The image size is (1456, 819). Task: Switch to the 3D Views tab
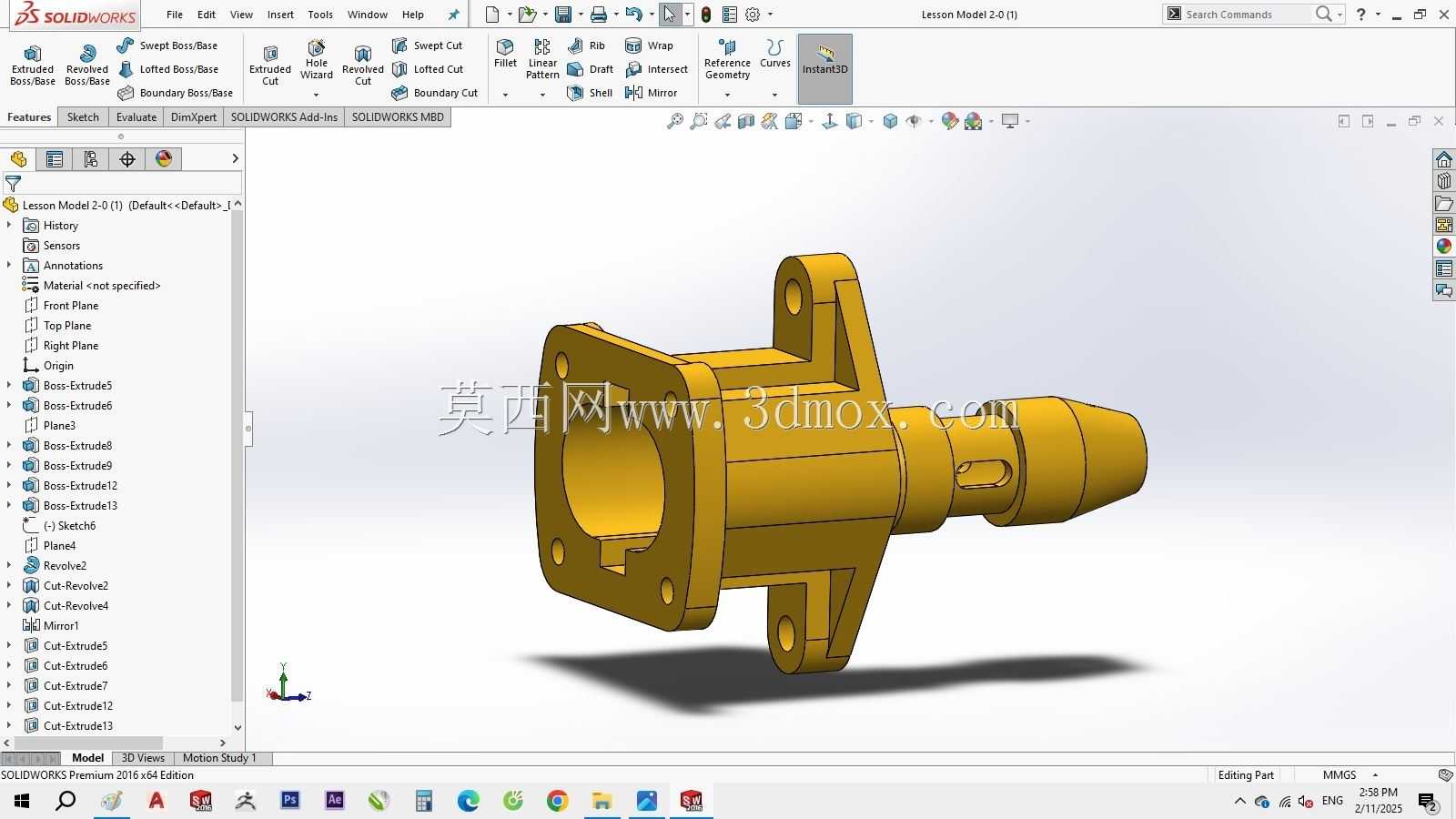tap(143, 758)
